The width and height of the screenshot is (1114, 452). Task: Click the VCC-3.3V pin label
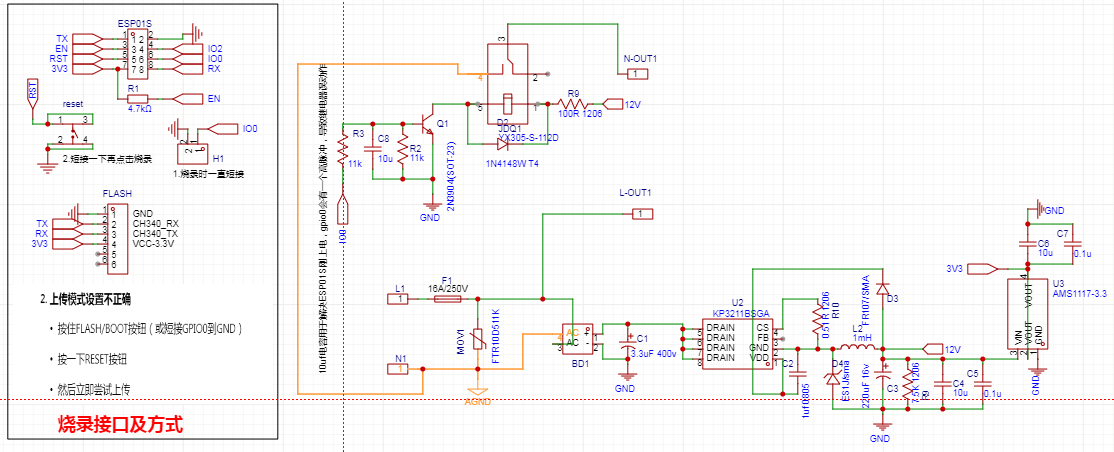click(153, 244)
